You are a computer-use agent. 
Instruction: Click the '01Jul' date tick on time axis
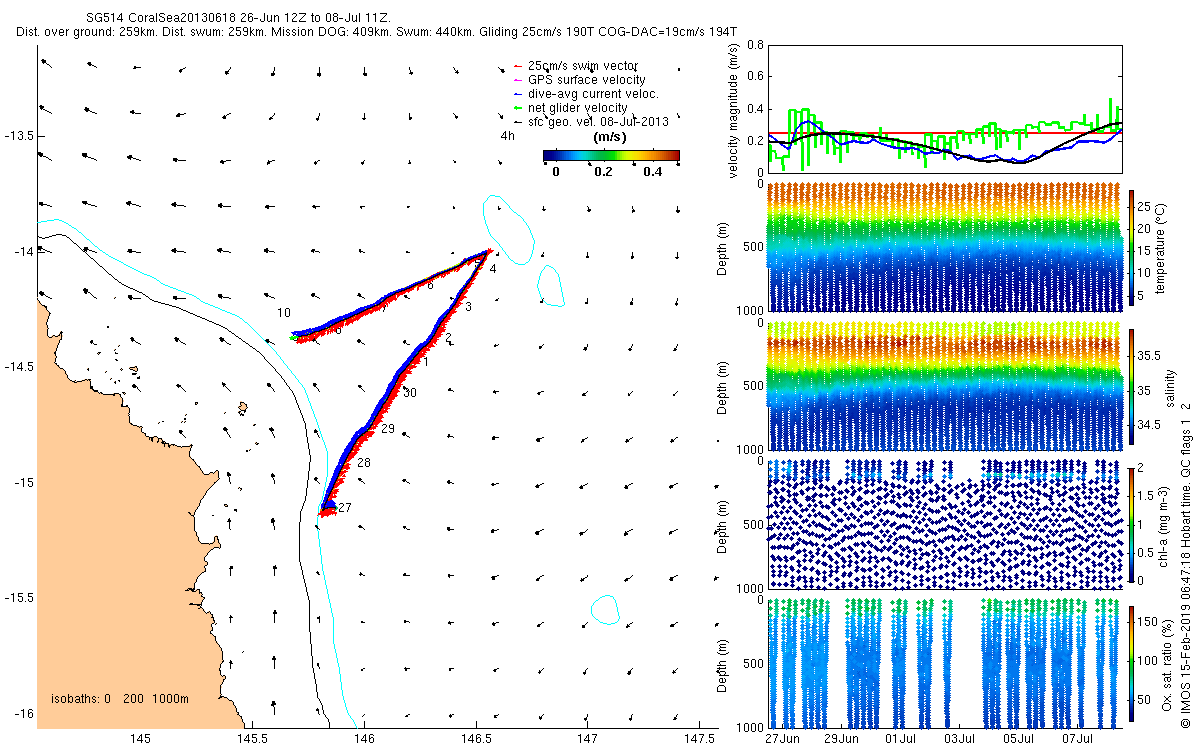coord(901,739)
